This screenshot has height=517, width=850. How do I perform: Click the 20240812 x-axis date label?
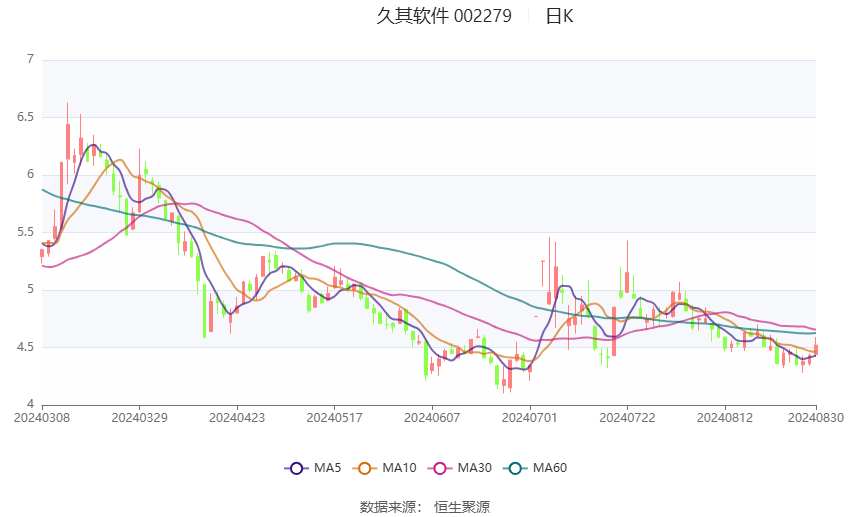click(725, 418)
